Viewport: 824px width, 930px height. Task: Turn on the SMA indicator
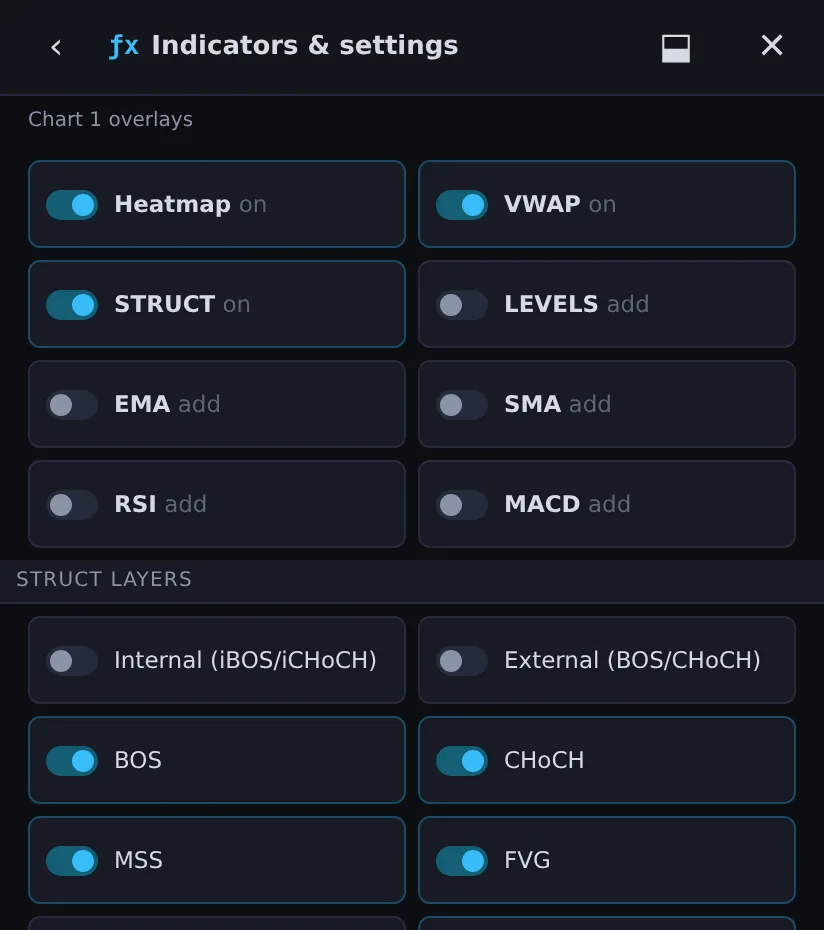click(x=462, y=405)
